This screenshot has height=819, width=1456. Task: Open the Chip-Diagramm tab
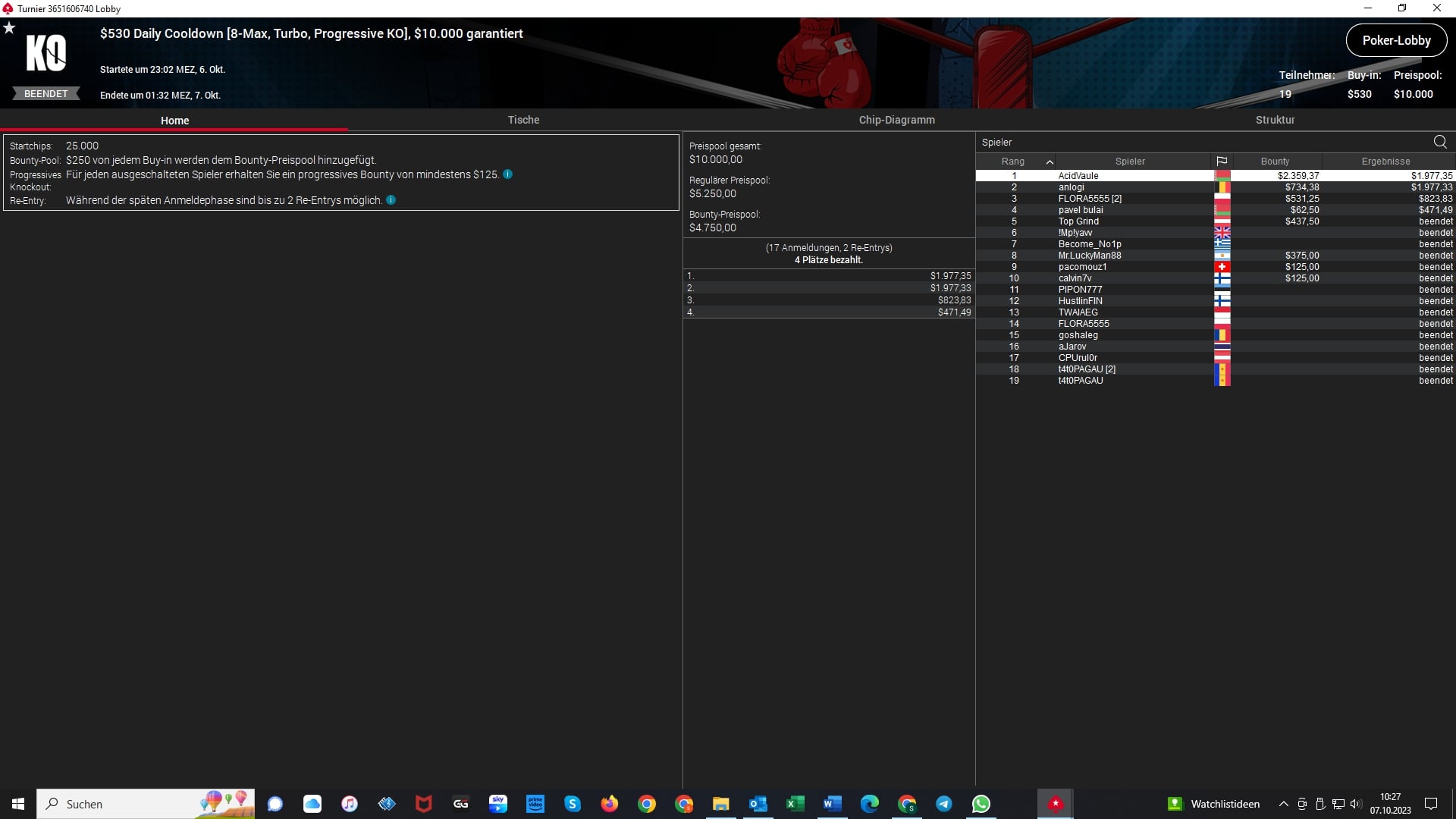(896, 120)
